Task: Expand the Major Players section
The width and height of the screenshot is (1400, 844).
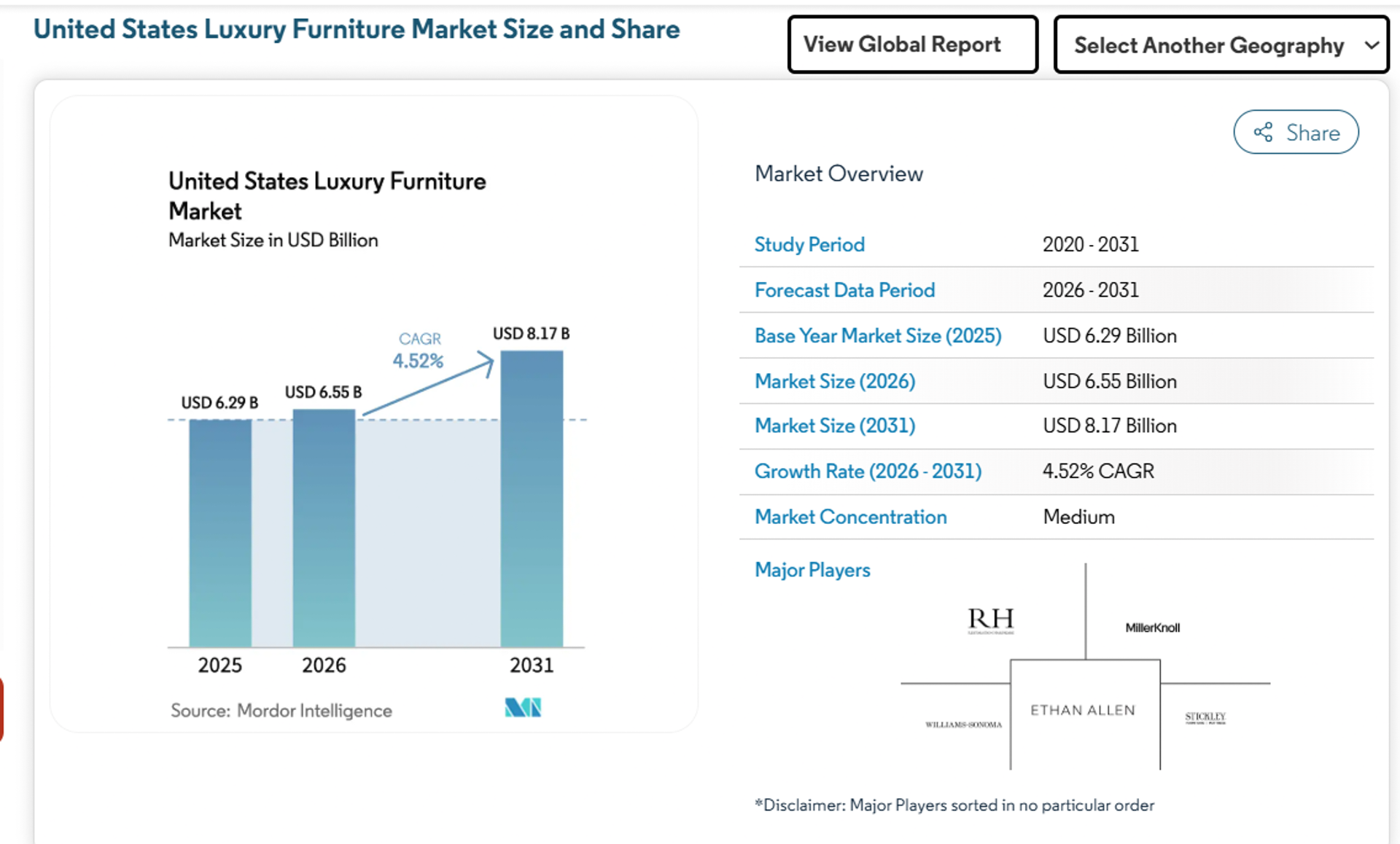Action: click(x=812, y=570)
